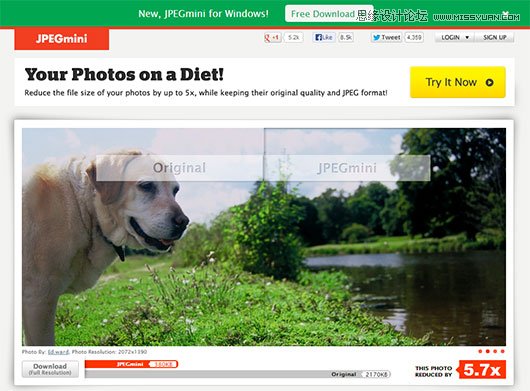Click the 'New, JPEGmini for Windows!' banner text
The height and width of the screenshot is (391, 530).
tap(203, 14)
